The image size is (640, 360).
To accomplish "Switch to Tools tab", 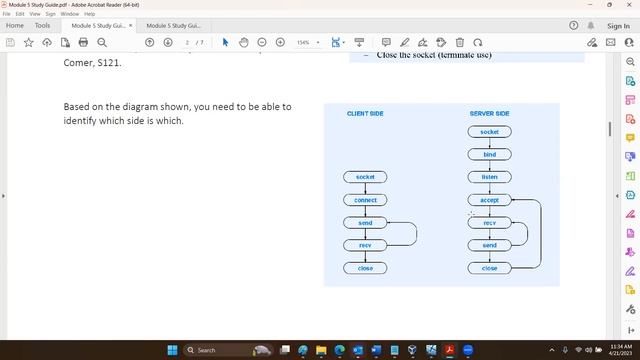I will [42, 25].
